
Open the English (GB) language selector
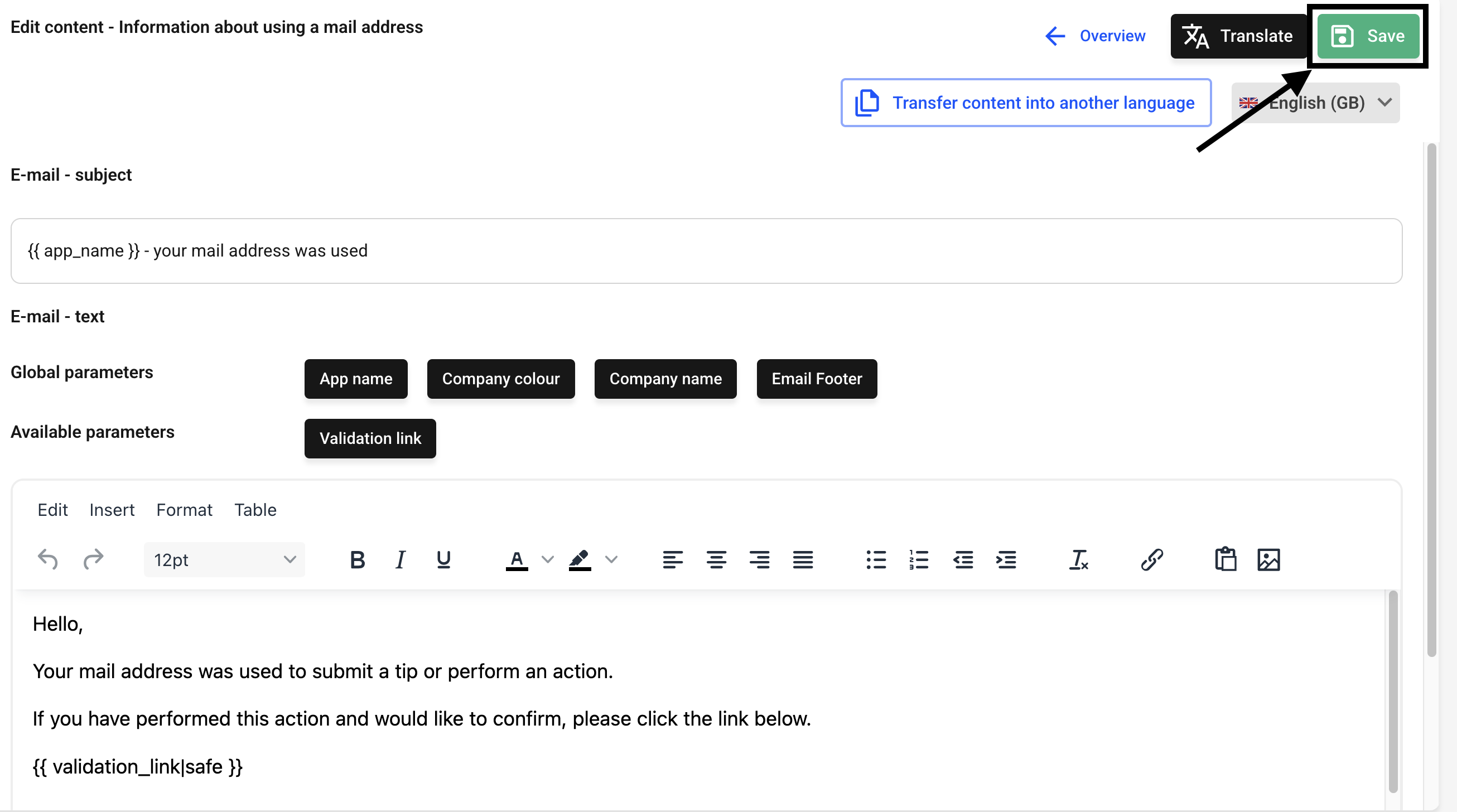tap(1316, 103)
